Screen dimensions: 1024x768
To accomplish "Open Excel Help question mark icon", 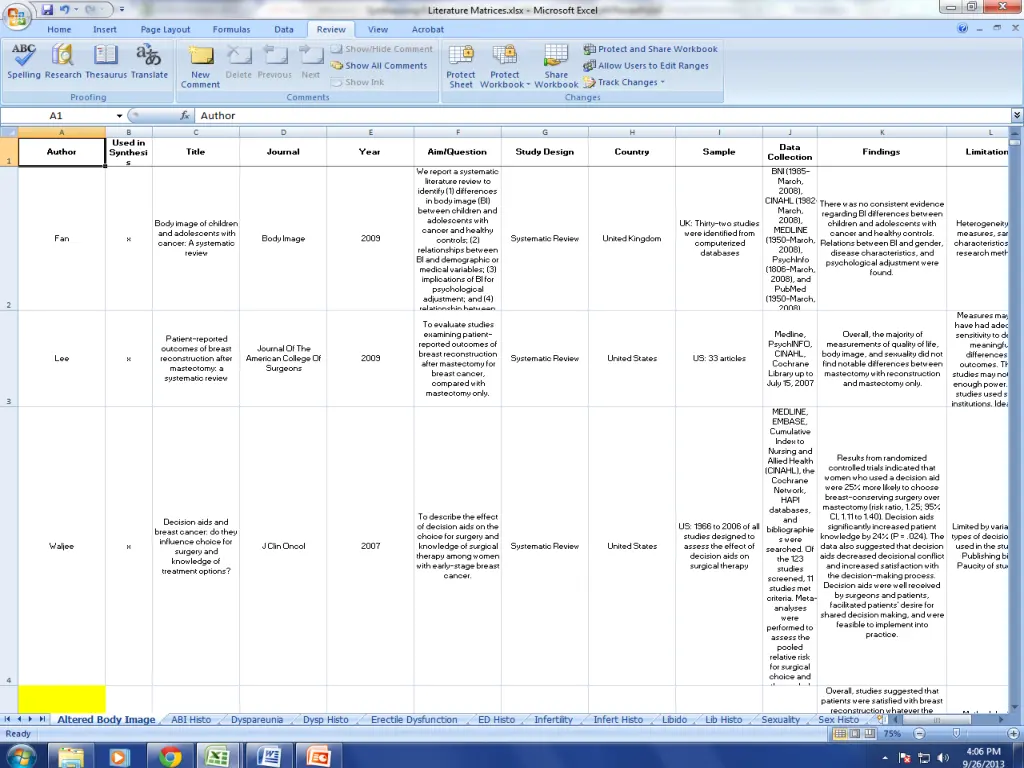I will 963,29.
